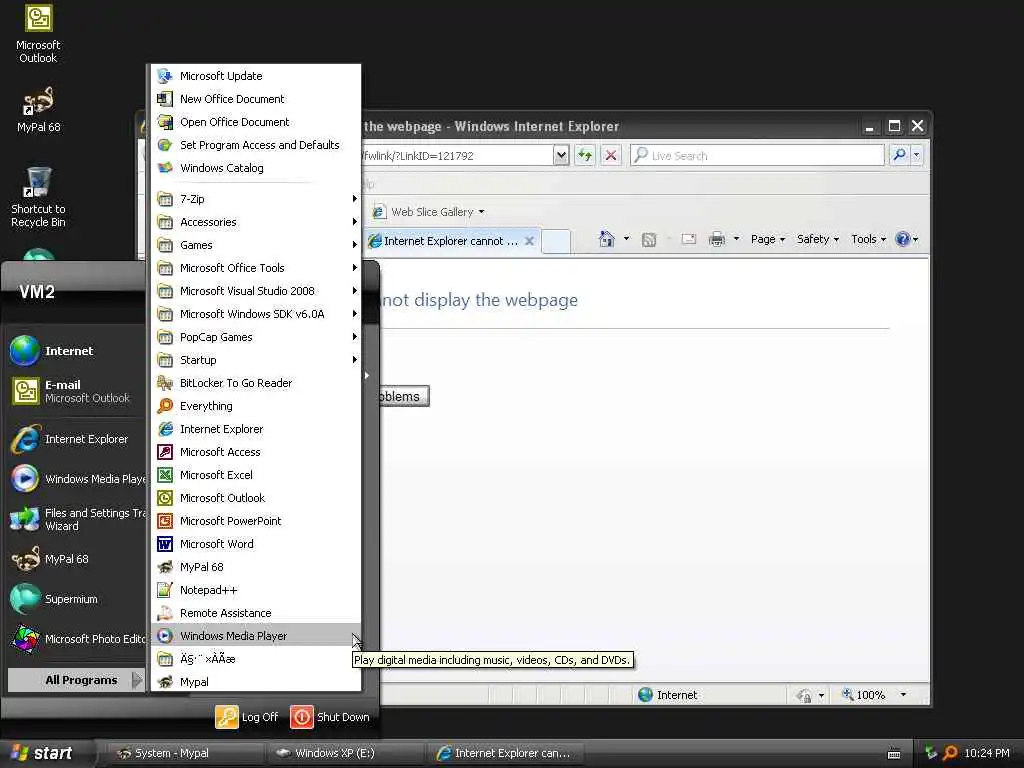Select Open Office Document entry
The image size is (1024, 768).
[256, 121]
